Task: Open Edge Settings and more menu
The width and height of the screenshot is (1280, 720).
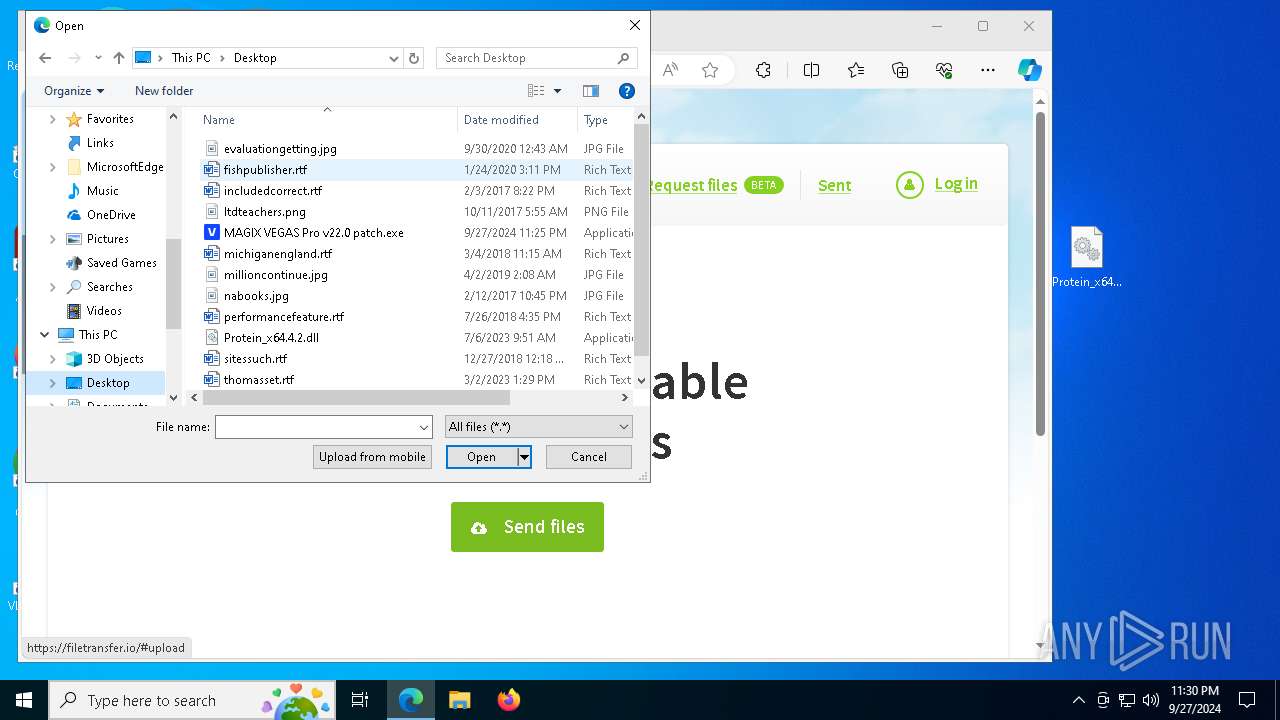Action: pos(988,70)
